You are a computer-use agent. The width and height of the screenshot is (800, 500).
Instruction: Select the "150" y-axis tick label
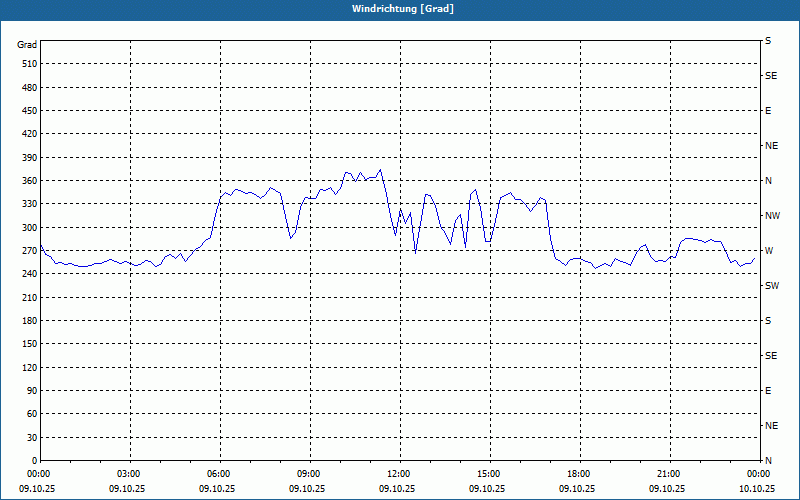pyautogui.click(x=30, y=344)
